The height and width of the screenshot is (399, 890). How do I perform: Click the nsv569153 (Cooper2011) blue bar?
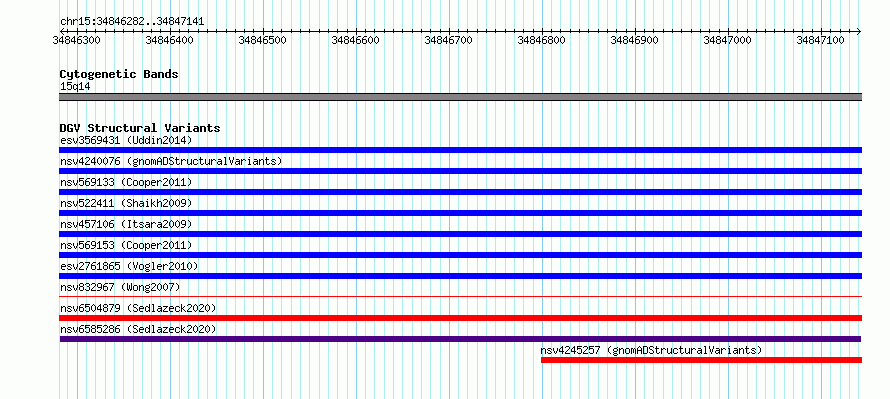pyautogui.click(x=460, y=255)
